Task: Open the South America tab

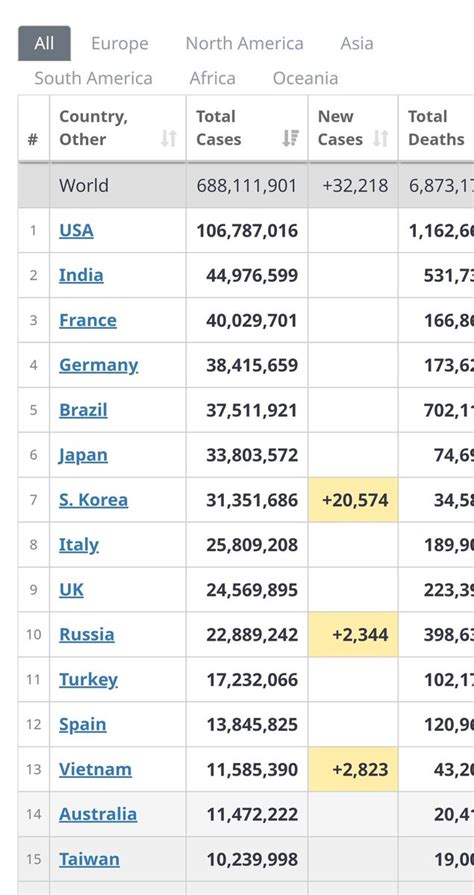Action: (x=94, y=78)
